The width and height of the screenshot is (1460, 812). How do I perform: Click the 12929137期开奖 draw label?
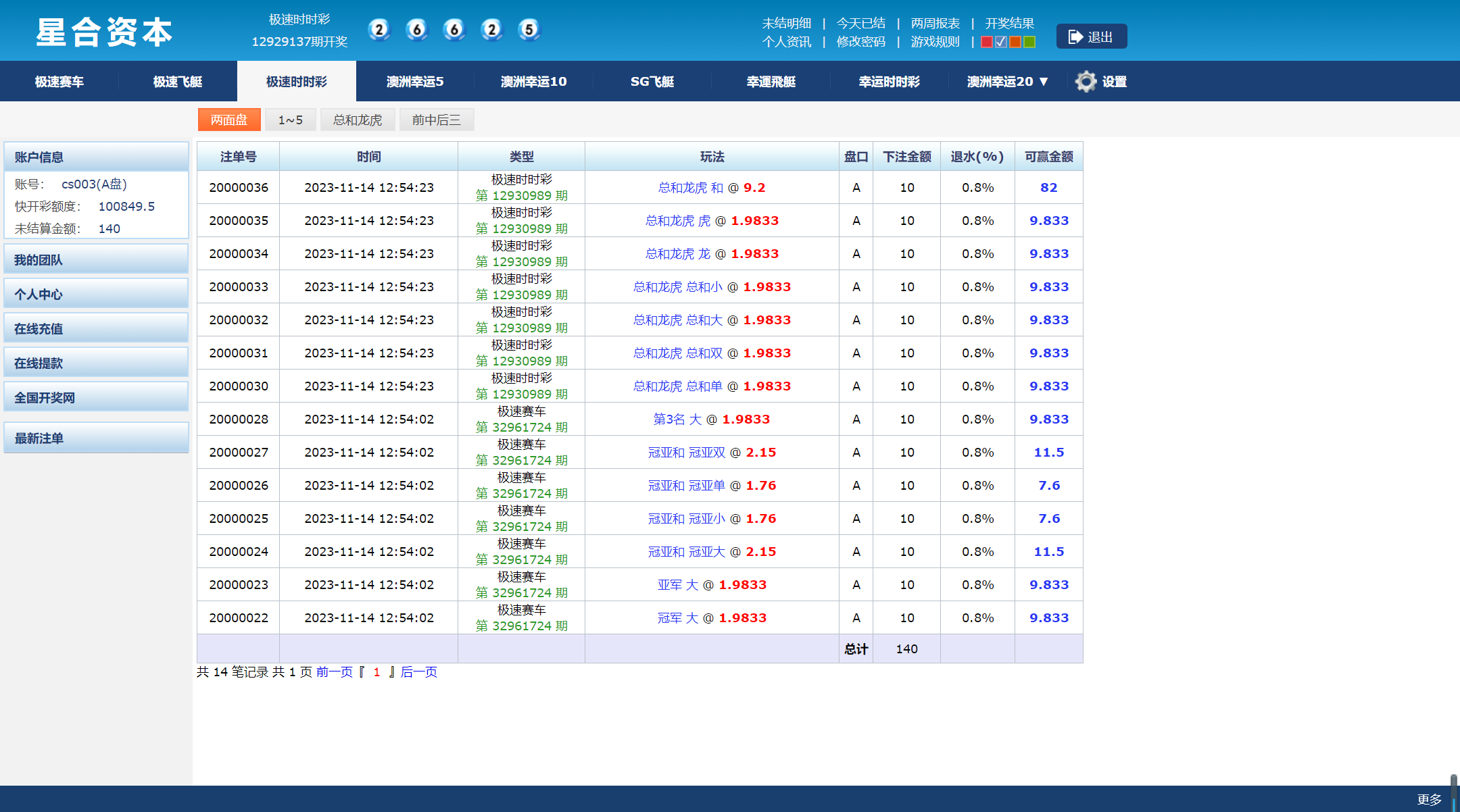299,42
